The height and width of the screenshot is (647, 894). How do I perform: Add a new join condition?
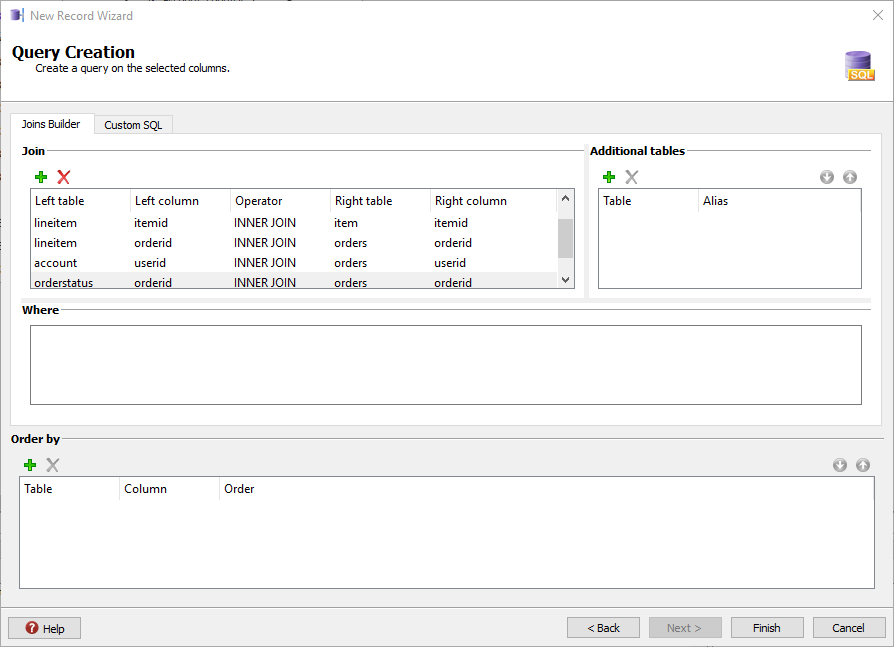click(x=41, y=177)
